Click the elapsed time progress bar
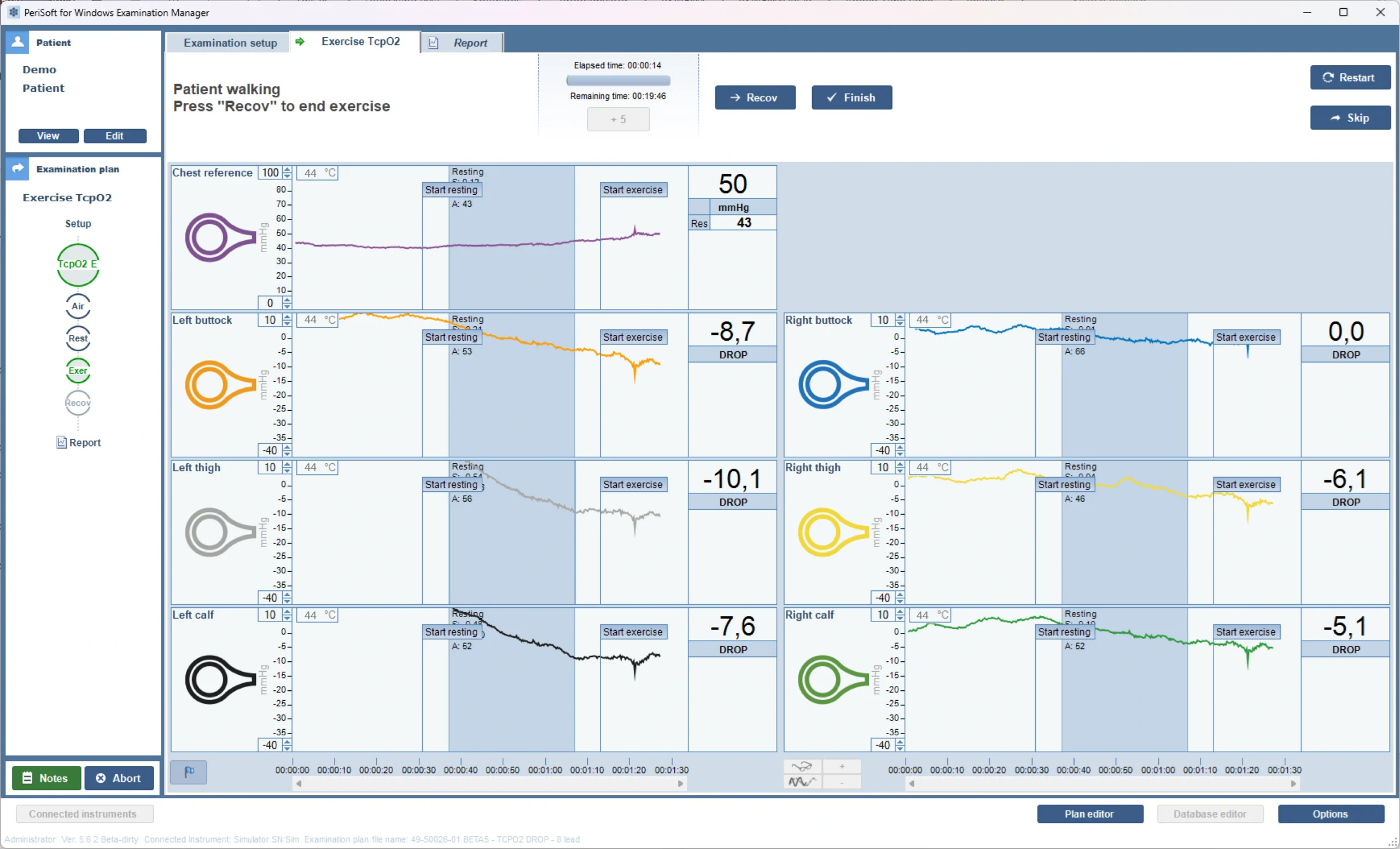The image size is (1400, 849). tap(617, 81)
